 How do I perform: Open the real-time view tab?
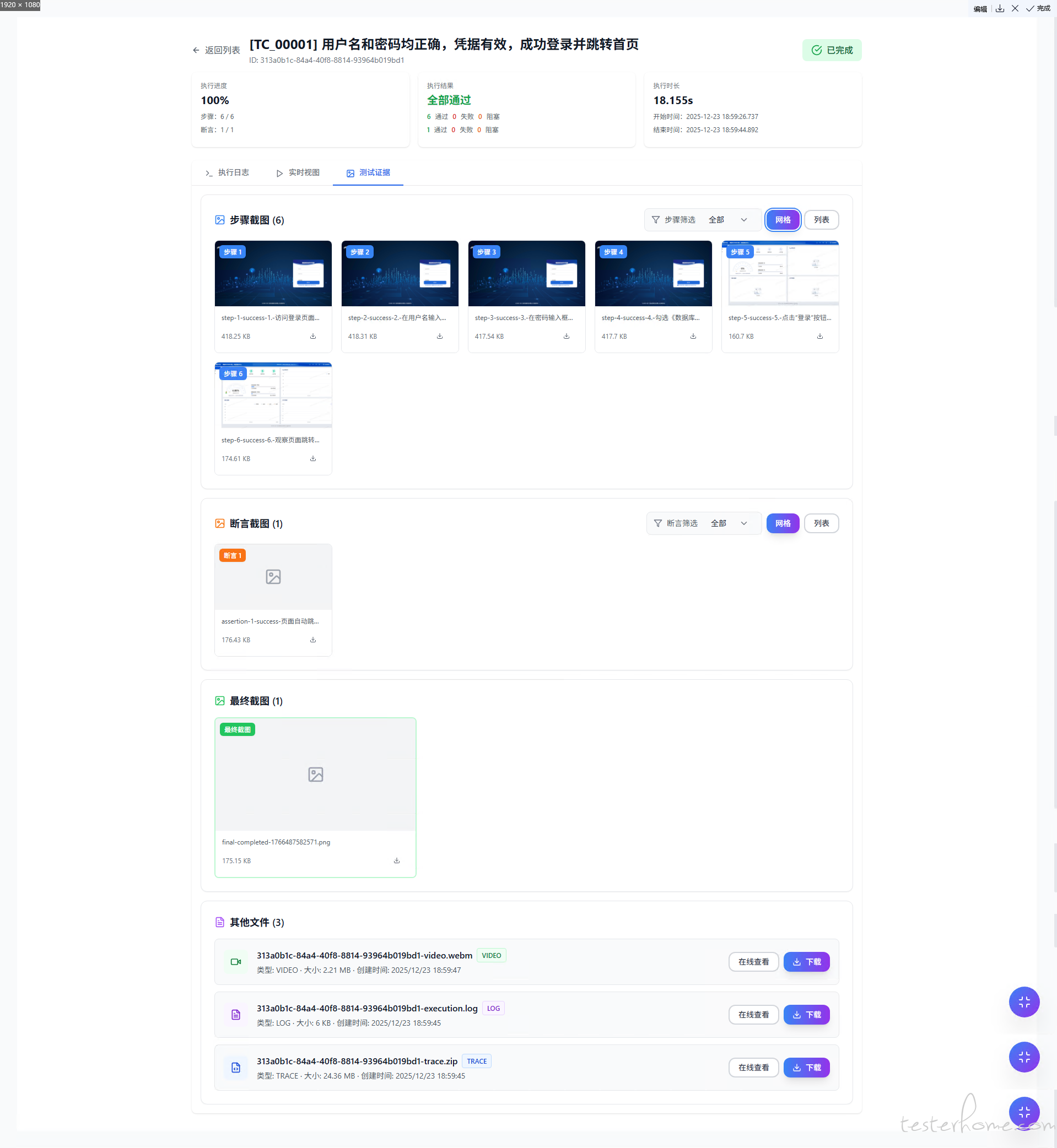click(298, 172)
